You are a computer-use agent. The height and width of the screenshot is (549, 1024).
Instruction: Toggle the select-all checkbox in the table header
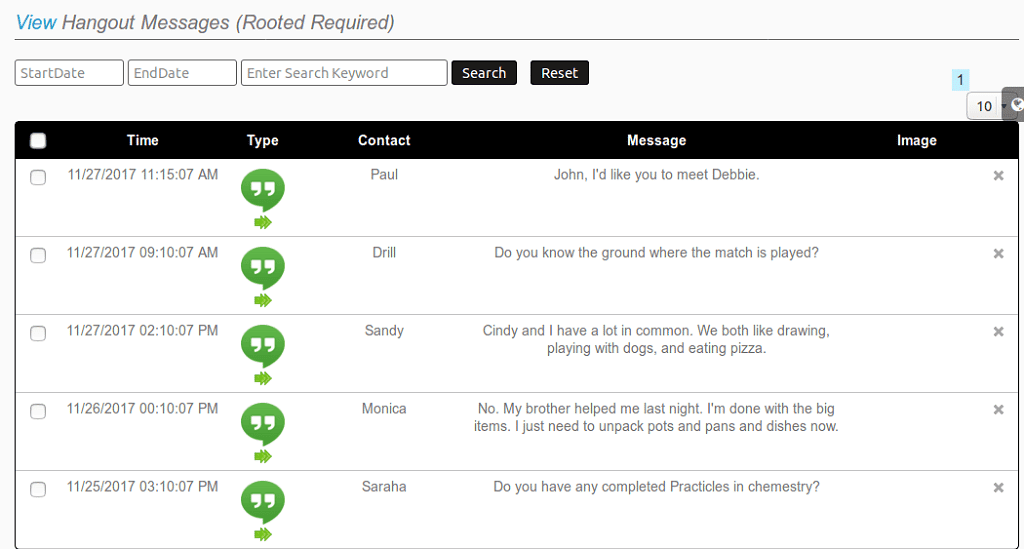pos(38,140)
